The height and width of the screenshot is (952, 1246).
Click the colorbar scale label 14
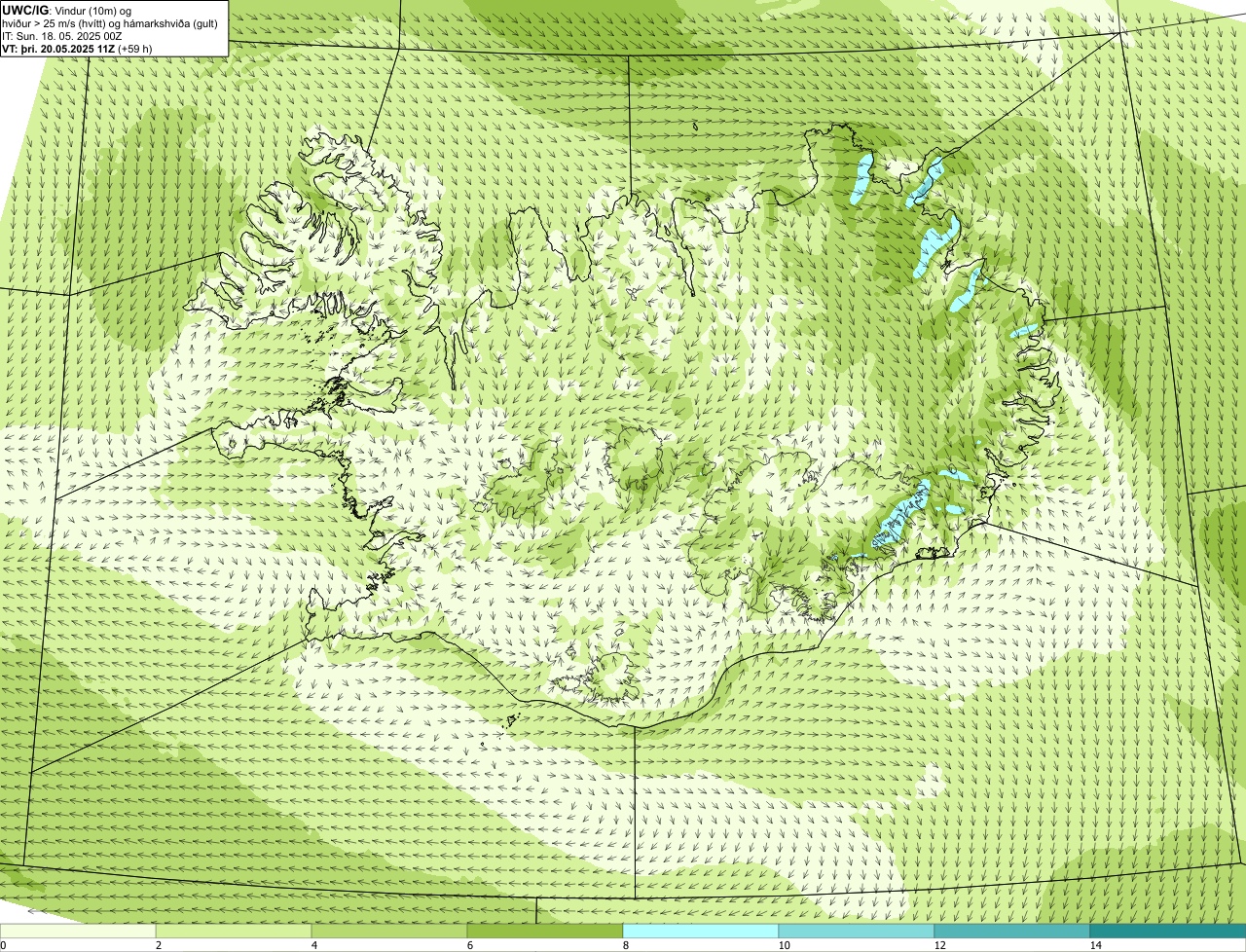point(1095,945)
